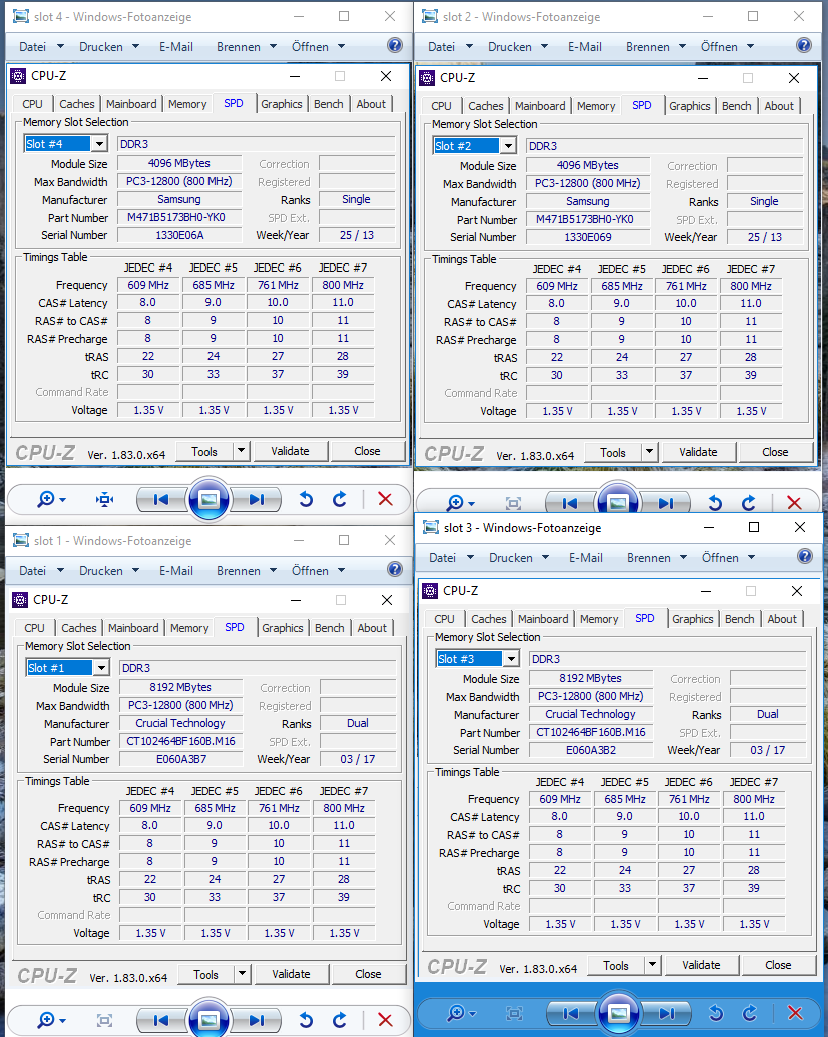Delete the image in slot 3 window
Viewport: 828px width, 1037px height.
point(796,1013)
